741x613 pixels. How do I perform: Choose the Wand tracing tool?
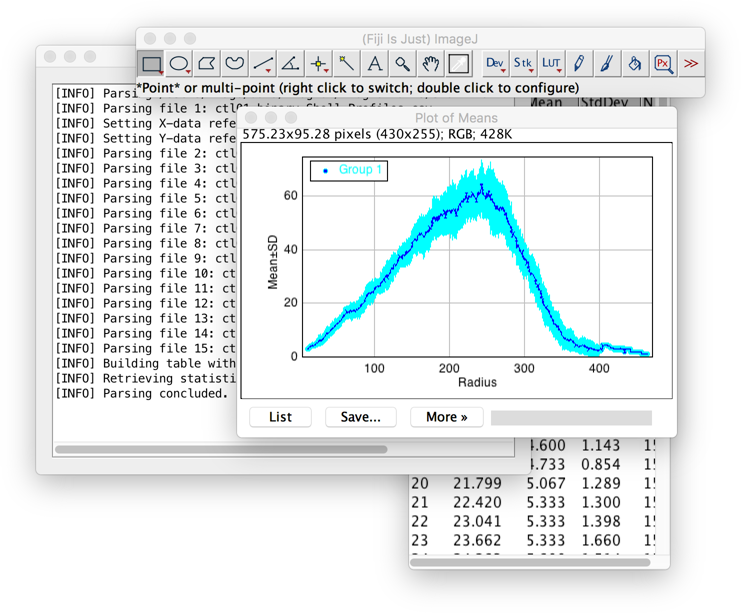pos(346,63)
